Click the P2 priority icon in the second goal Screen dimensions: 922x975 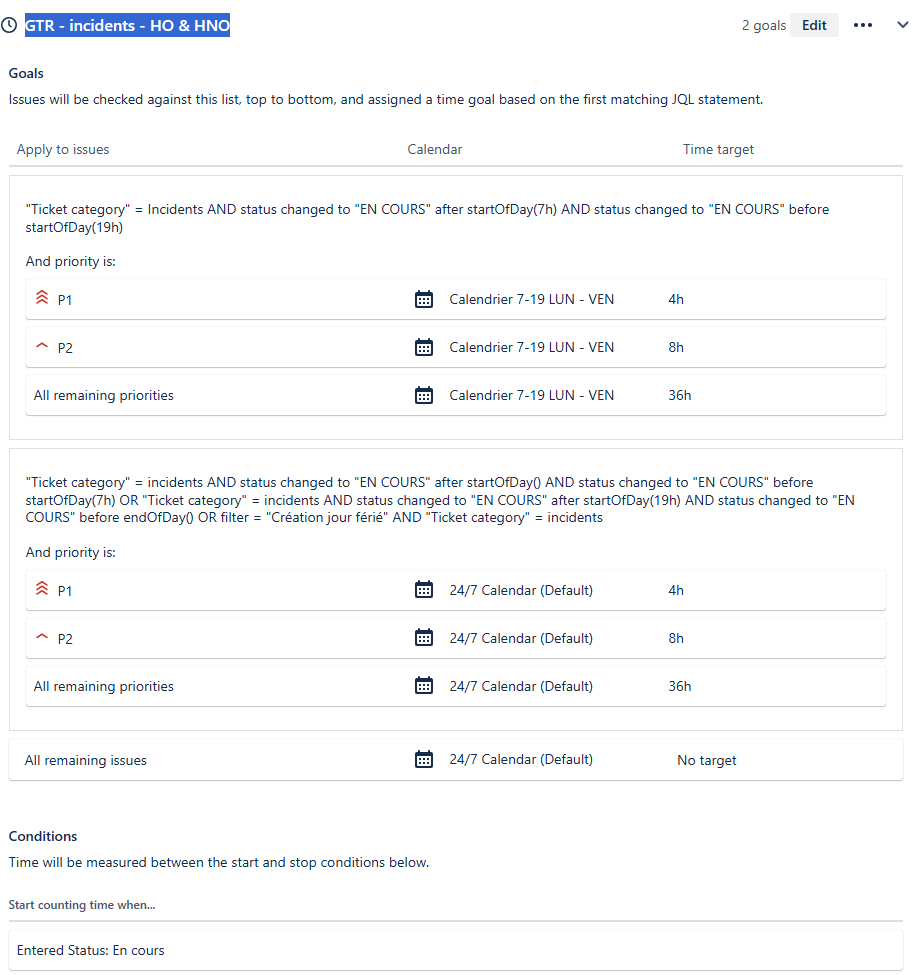[x=40, y=637]
